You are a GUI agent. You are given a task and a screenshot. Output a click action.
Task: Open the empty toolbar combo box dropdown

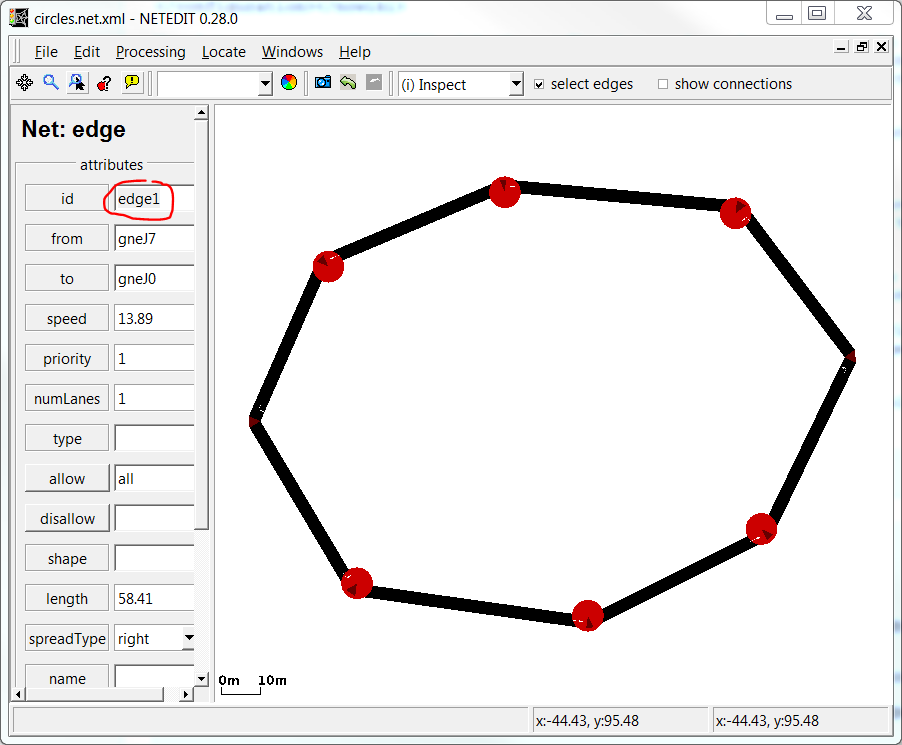[x=263, y=84]
